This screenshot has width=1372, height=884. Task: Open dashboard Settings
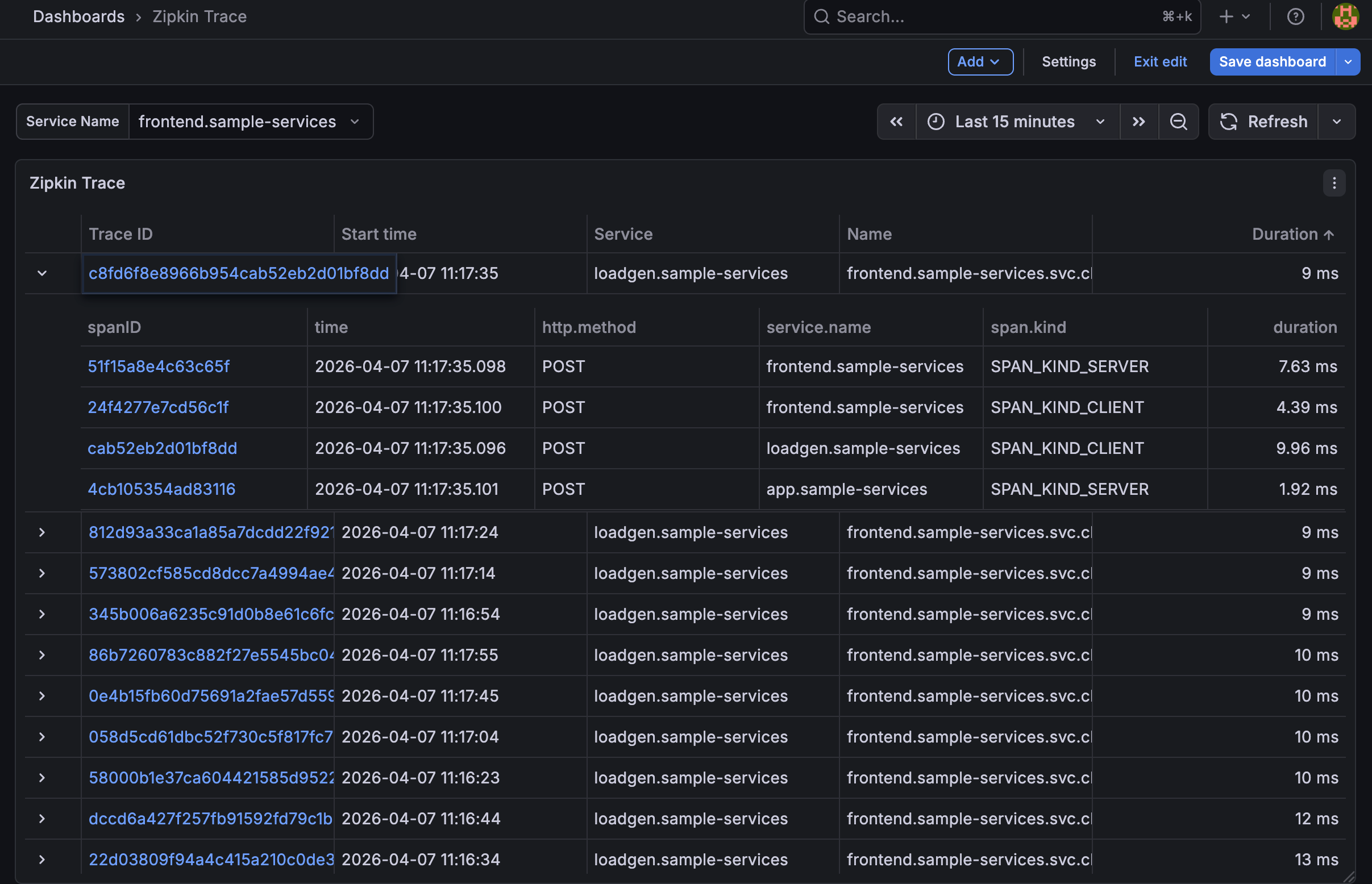tap(1068, 62)
